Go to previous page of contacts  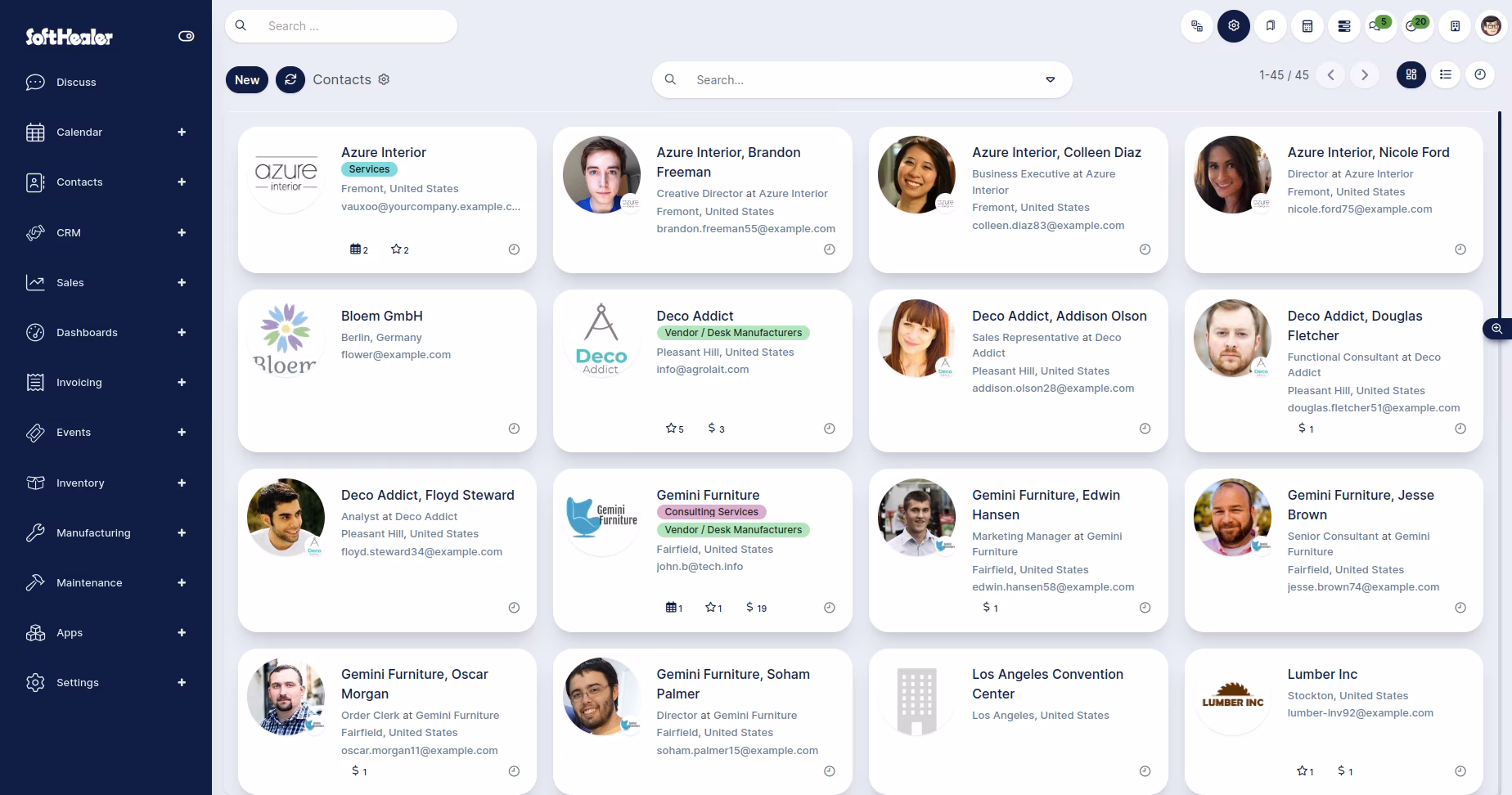1331,75
